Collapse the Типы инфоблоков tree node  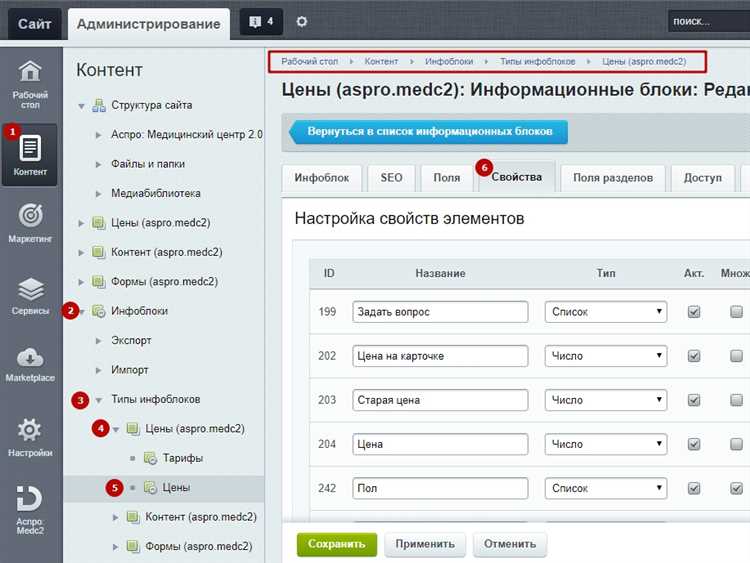99,400
